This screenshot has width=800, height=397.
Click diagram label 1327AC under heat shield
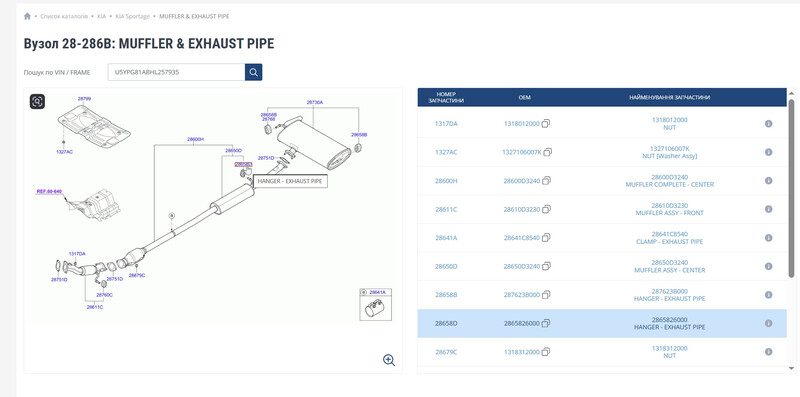(x=64, y=152)
